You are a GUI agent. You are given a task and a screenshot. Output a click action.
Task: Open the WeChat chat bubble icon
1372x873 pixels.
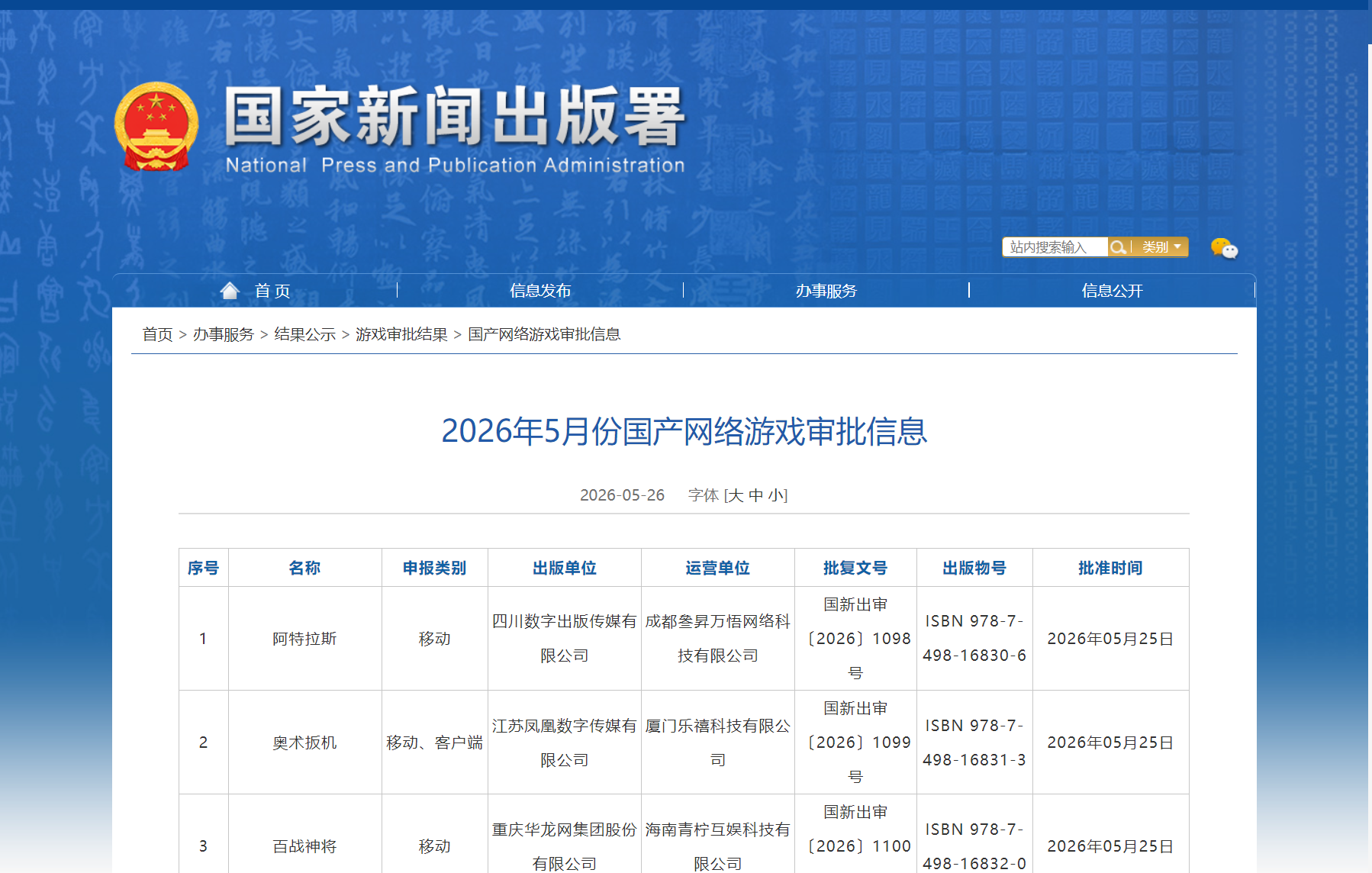click(1224, 248)
